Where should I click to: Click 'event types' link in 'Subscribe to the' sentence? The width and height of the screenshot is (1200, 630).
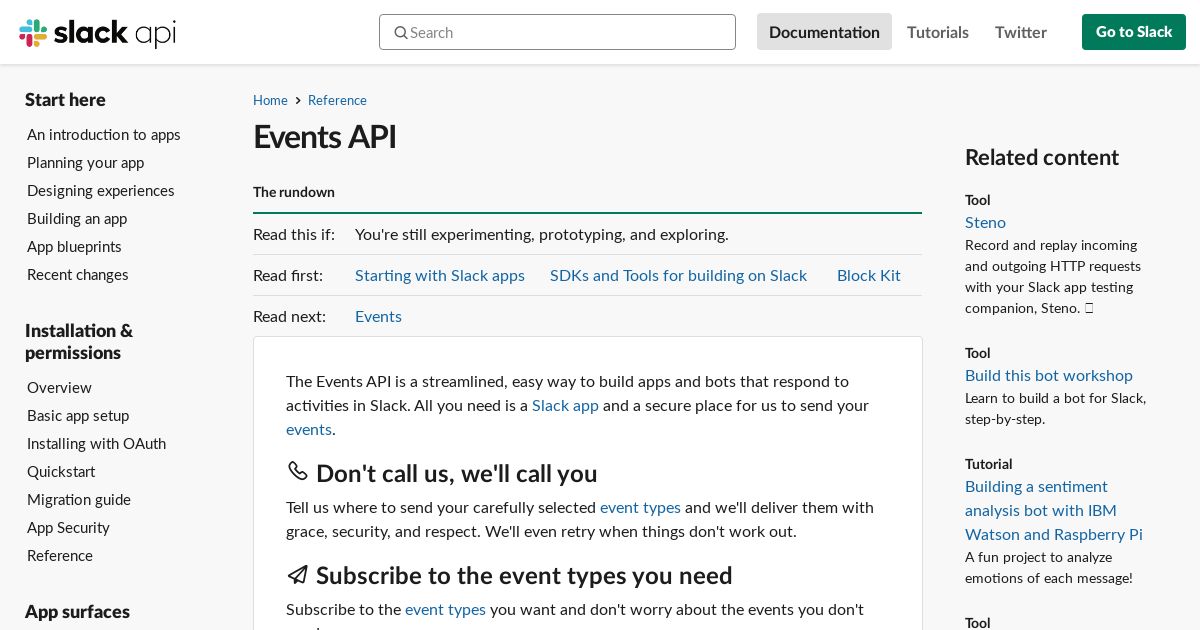[445, 609]
